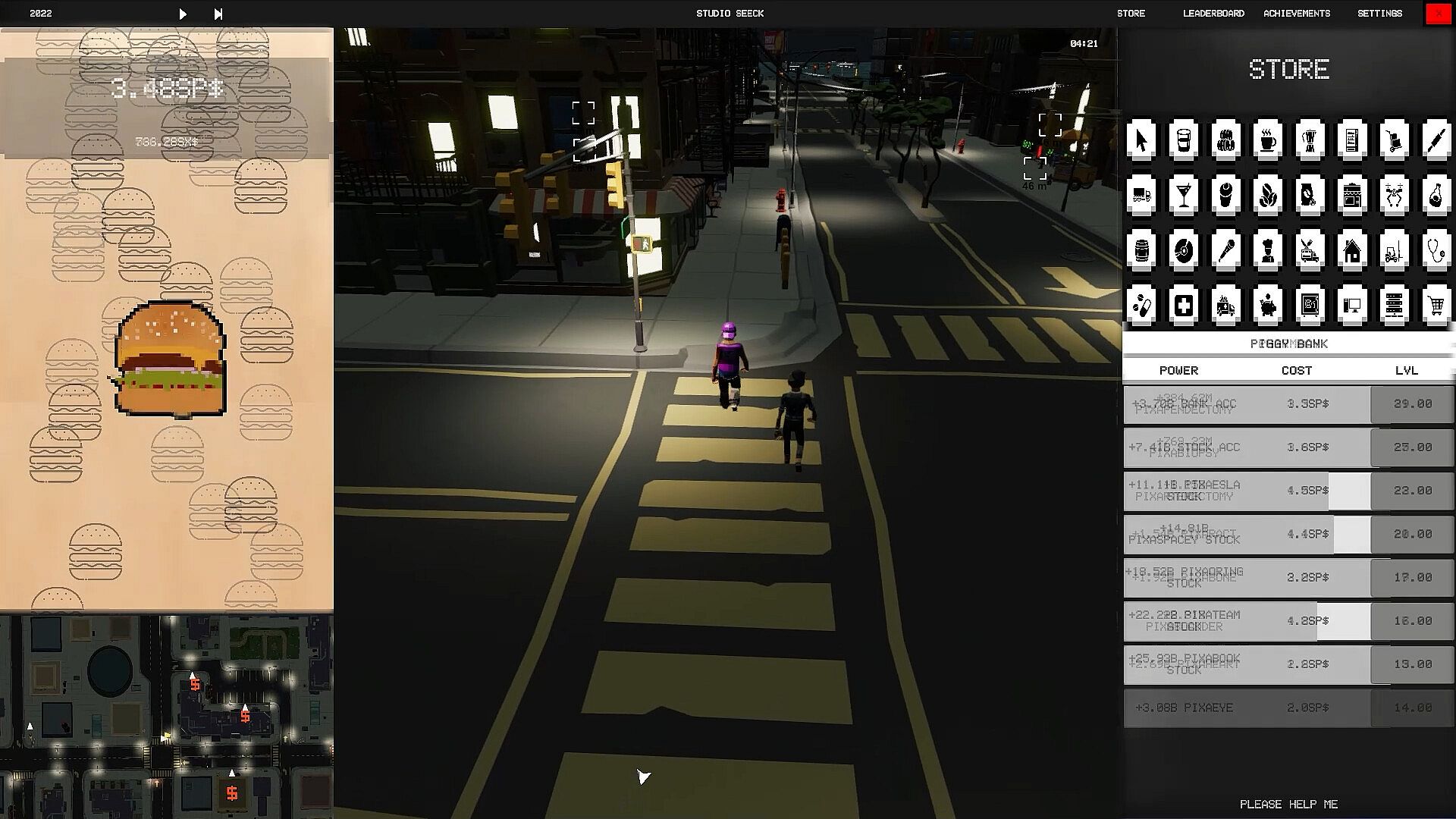This screenshot has width=1456, height=819.
Task: Select the shopping cart store icon
Action: tap(1436, 306)
